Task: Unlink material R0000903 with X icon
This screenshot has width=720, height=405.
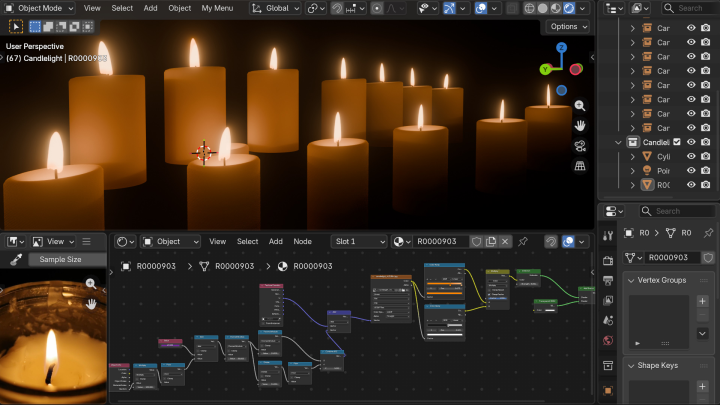Action: pyautogui.click(x=505, y=241)
